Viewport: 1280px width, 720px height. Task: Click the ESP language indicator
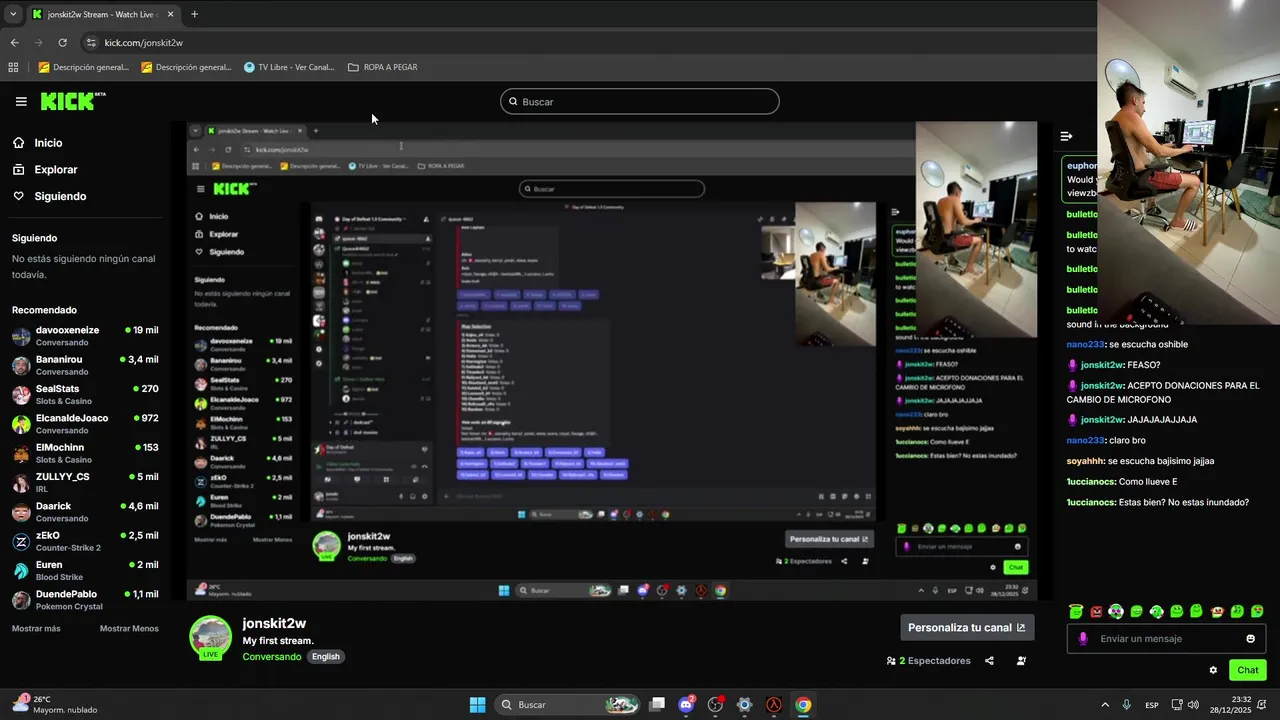tap(1152, 705)
